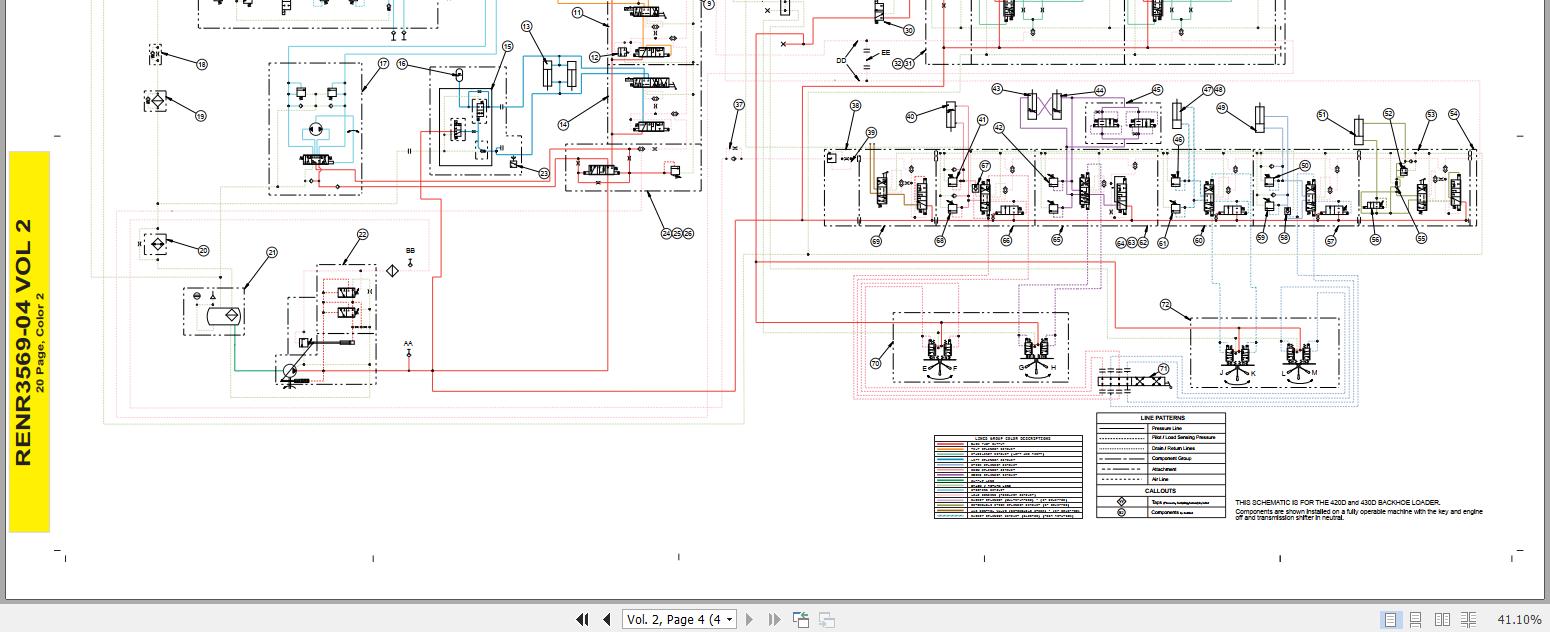Image resolution: width=1550 pixels, height=632 pixels.
Task: Advance to the next page
Action: (750, 620)
